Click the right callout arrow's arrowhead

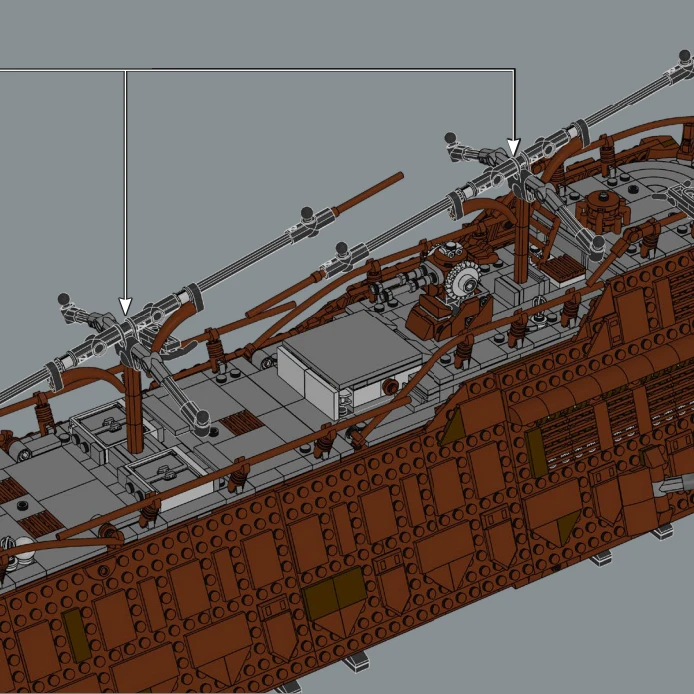pos(513,148)
